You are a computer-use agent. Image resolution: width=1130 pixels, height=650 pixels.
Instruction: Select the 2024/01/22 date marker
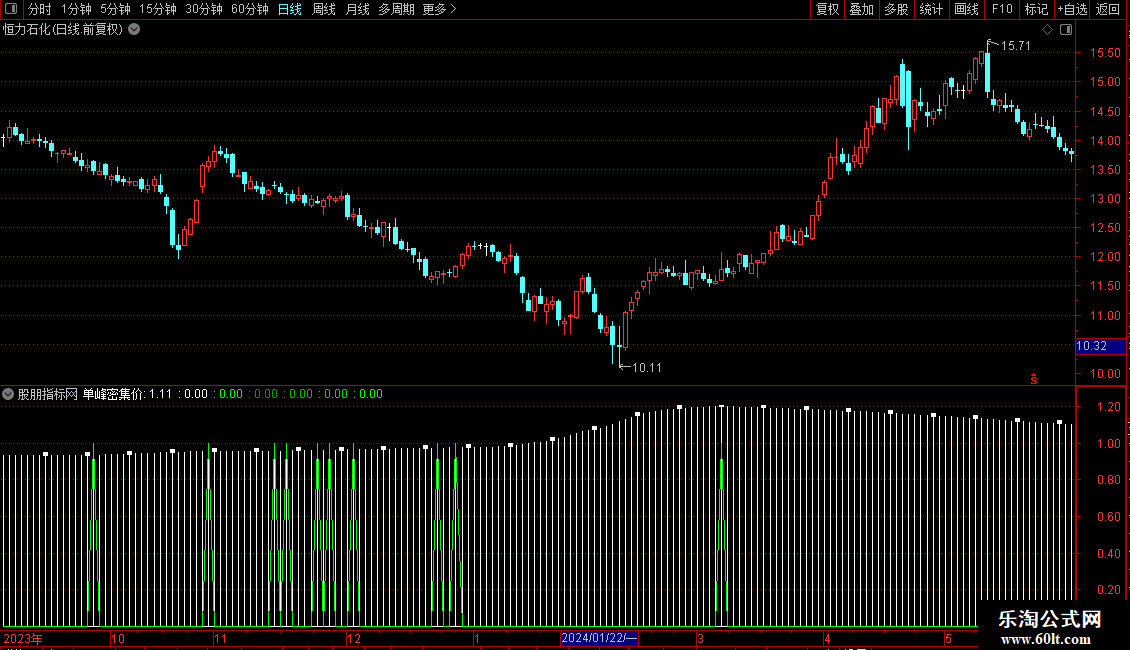tap(599, 638)
